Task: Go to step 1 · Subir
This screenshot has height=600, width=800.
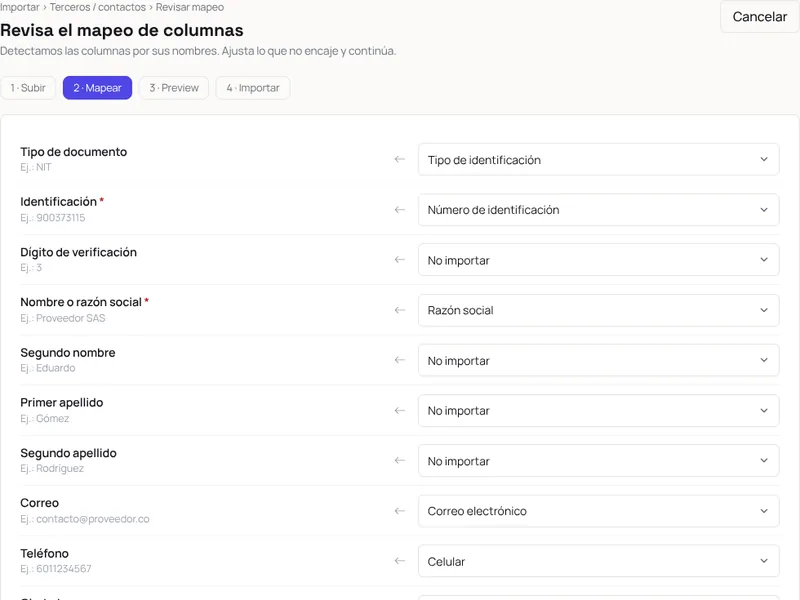Action: click(28, 88)
